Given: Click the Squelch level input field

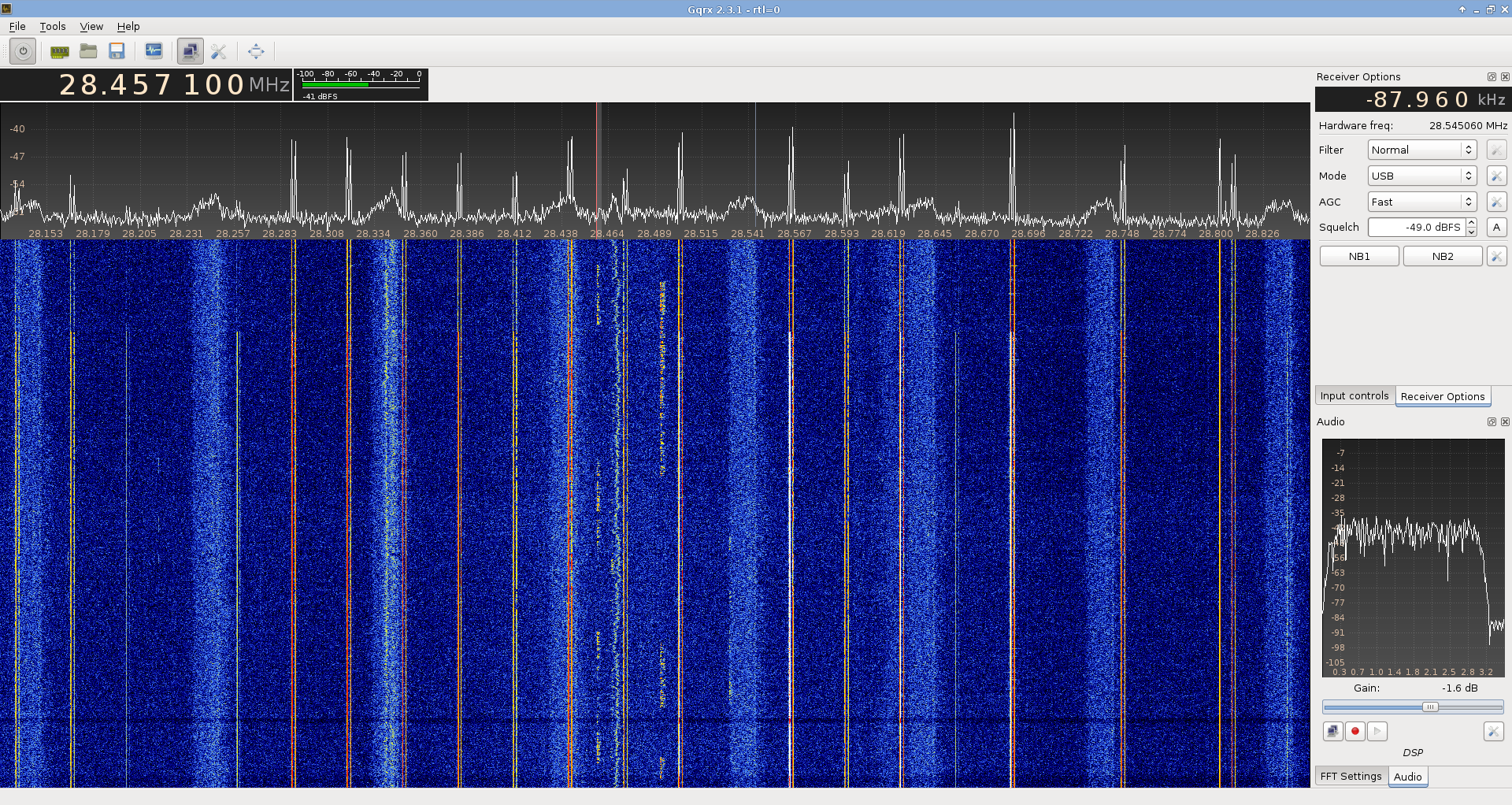Looking at the screenshot, I should (1416, 227).
